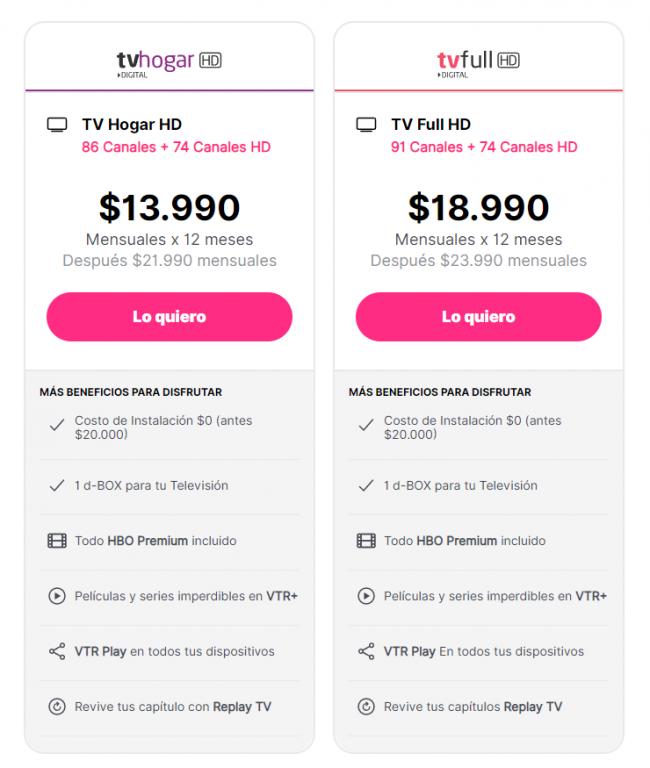The image size is (650, 768).
Task: Click the VTR Play share icon in TV Full
Action: pos(366,651)
